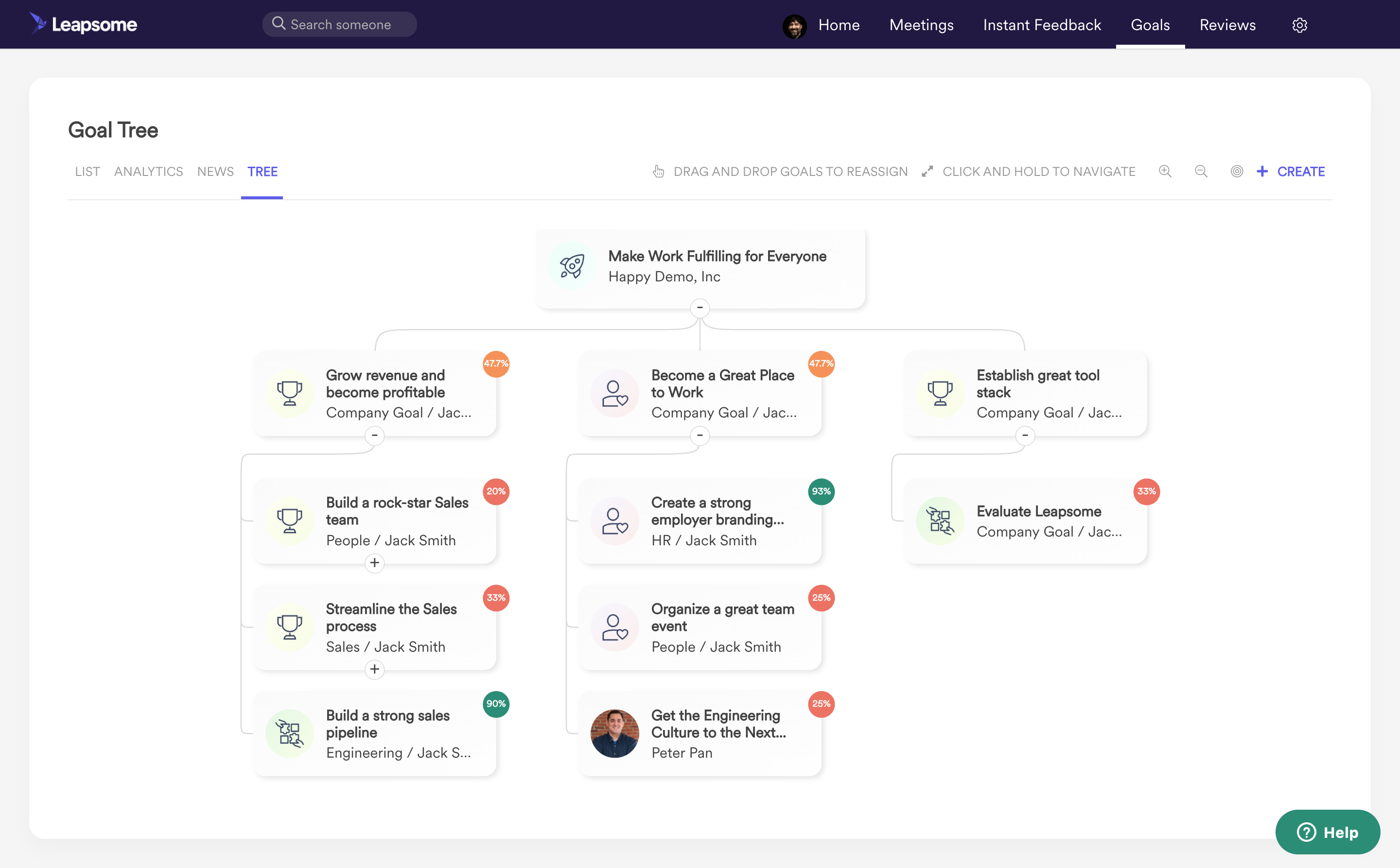This screenshot has width=1400, height=868.
Task: Click the Leapsome logo
Action: (x=83, y=24)
